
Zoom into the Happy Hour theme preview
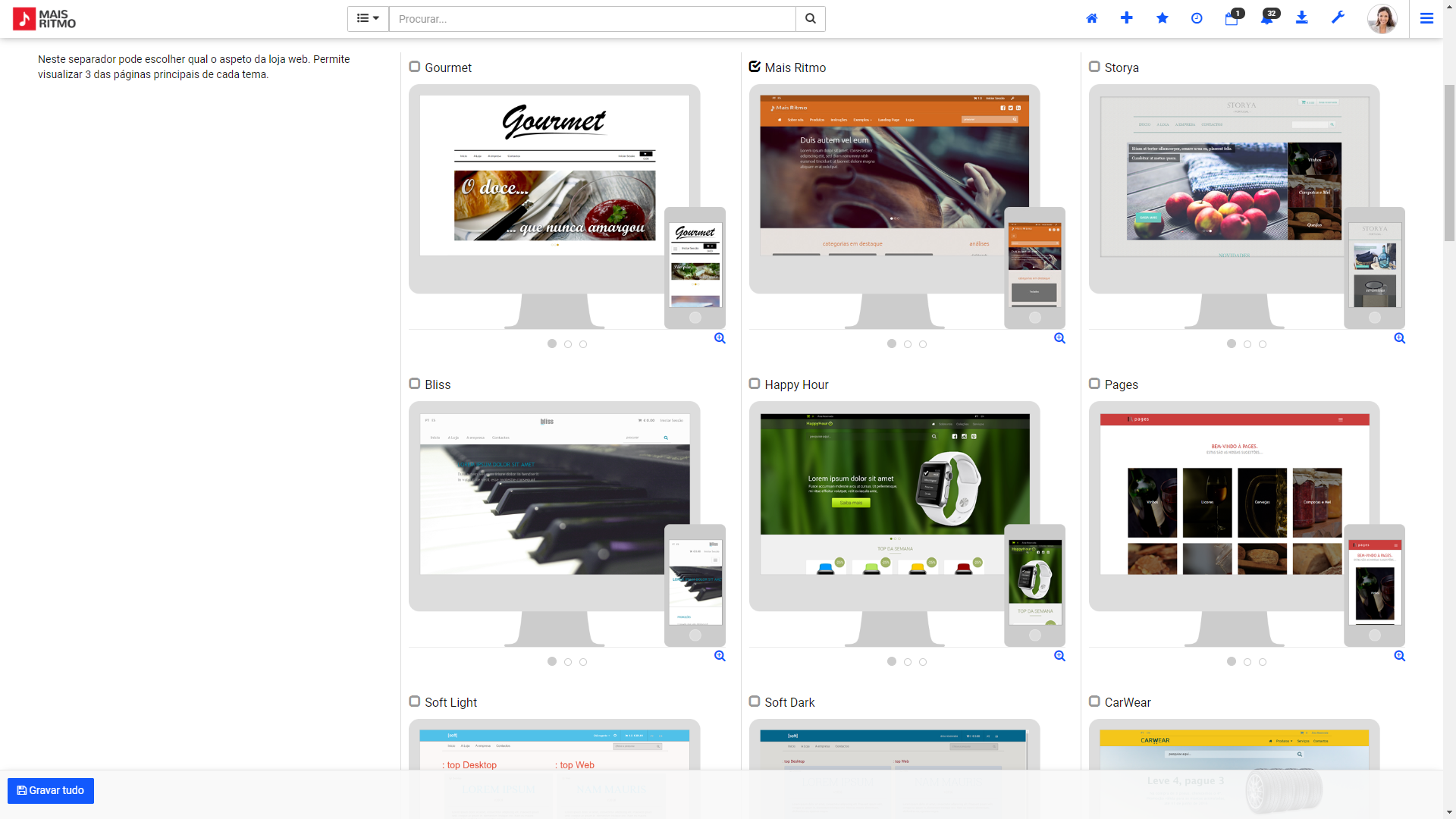[1059, 656]
